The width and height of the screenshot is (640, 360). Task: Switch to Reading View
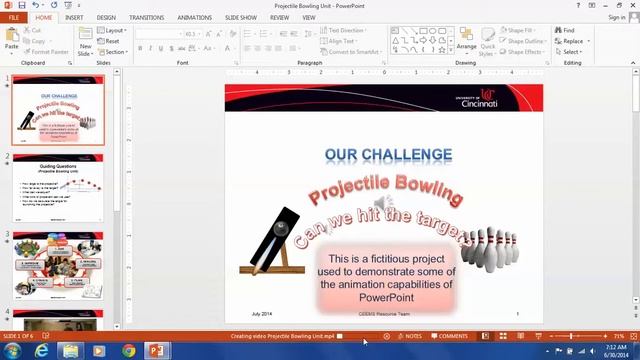point(520,336)
